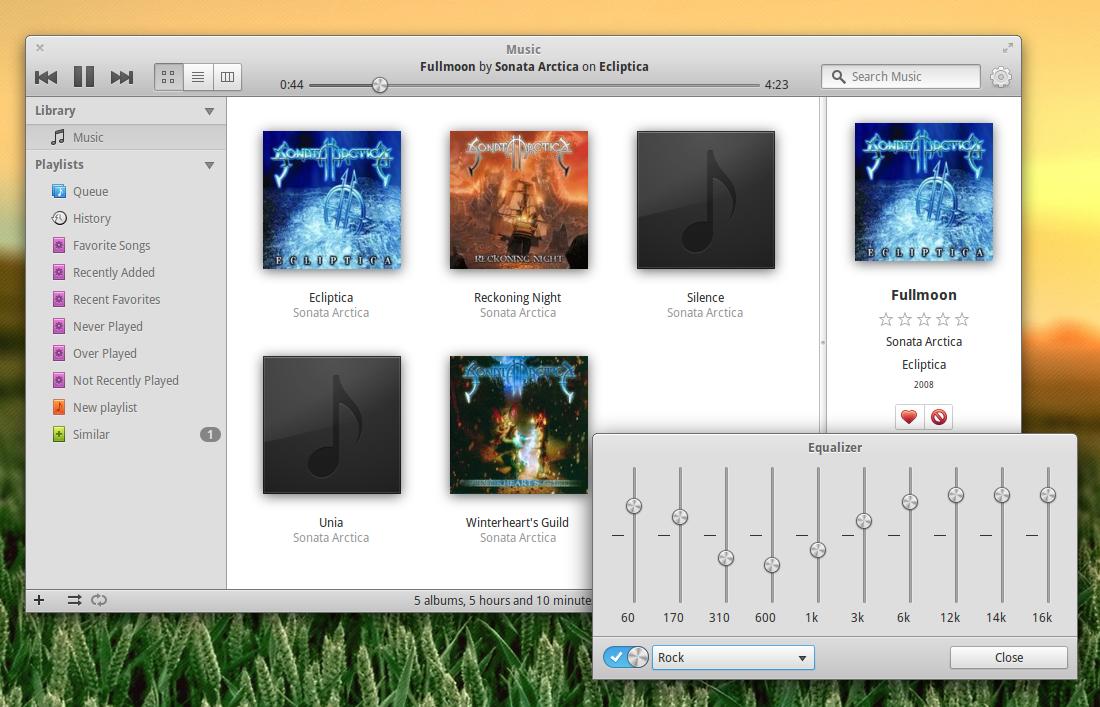Open the Music library item
Screen dimensions: 1100x707
click(x=126, y=137)
